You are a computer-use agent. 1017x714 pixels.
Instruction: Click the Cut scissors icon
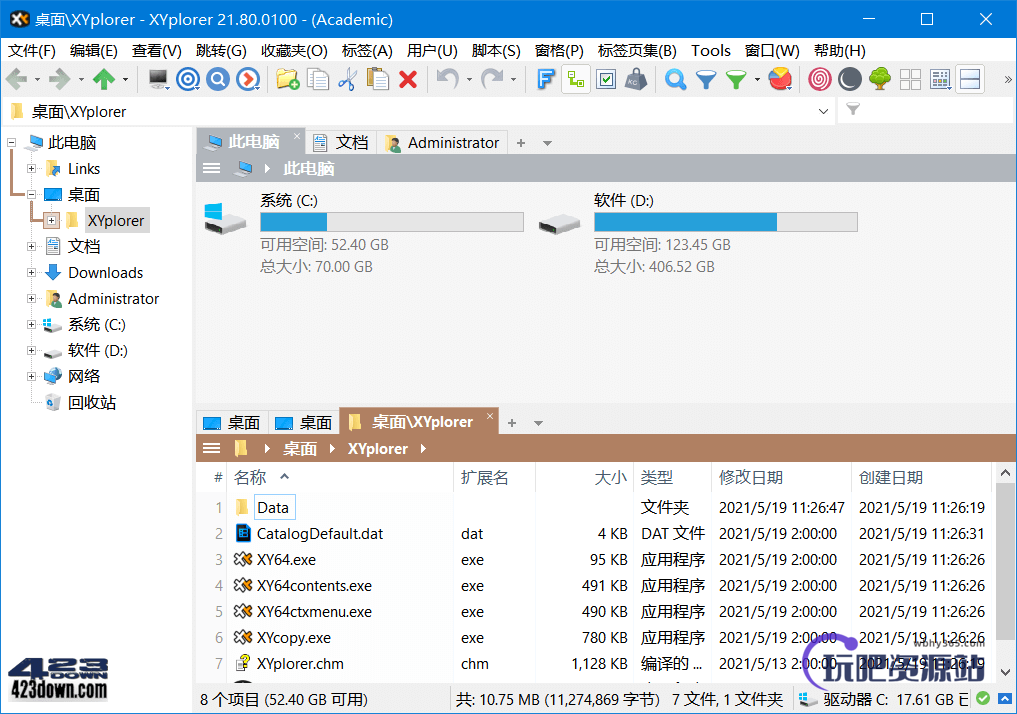348,80
